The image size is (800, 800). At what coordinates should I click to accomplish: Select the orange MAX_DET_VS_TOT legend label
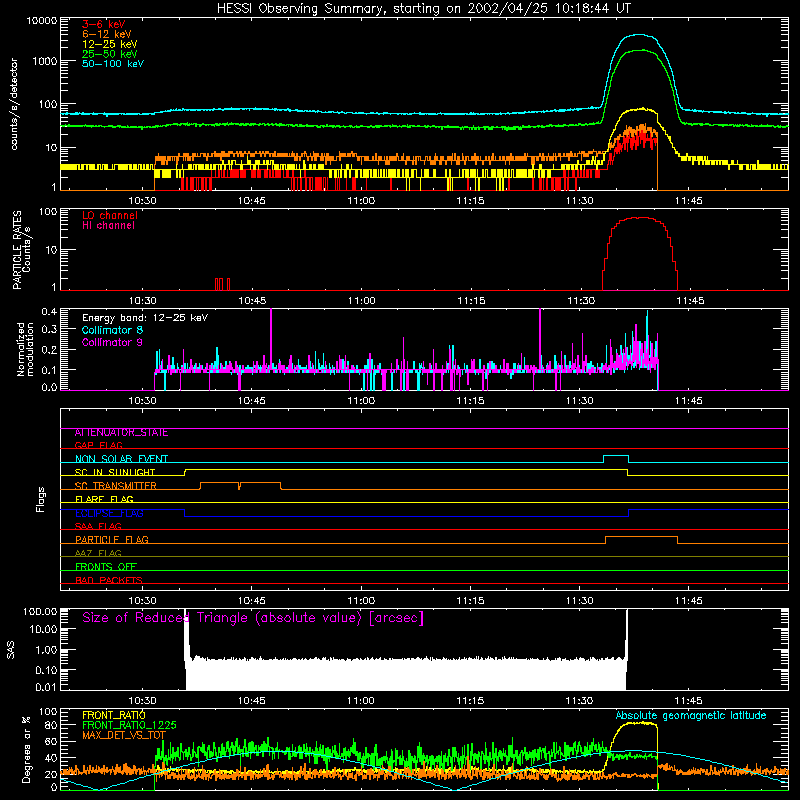pyautogui.click(x=124, y=735)
